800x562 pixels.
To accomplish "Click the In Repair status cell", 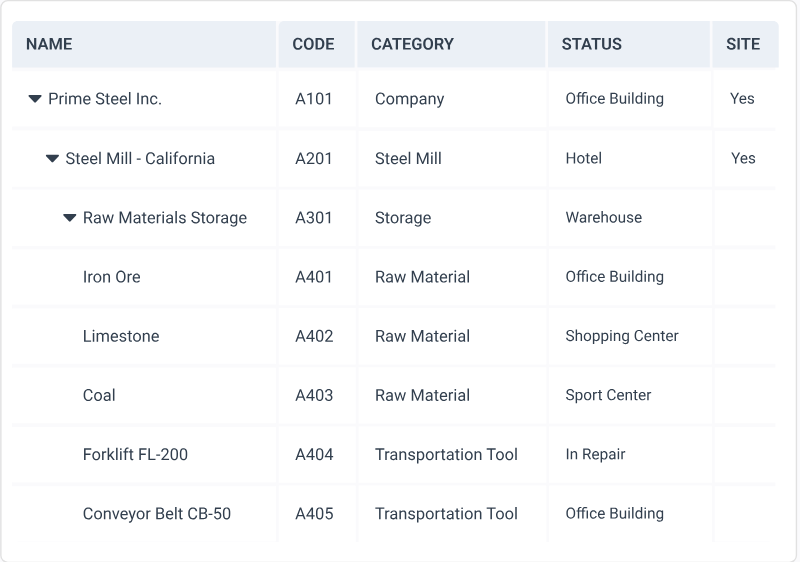I will pyautogui.click(x=595, y=454).
